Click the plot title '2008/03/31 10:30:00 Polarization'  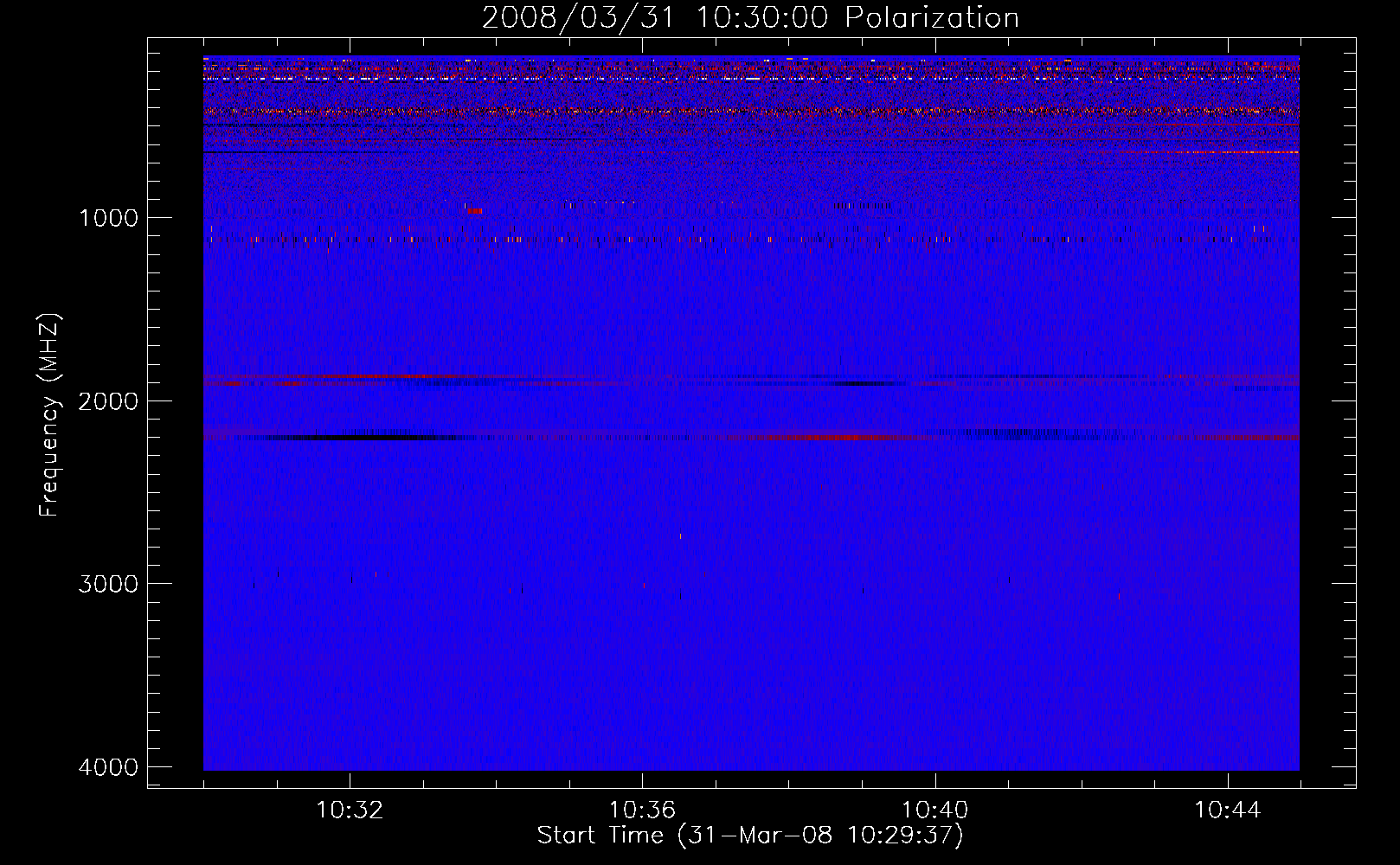(x=750, y=18)
